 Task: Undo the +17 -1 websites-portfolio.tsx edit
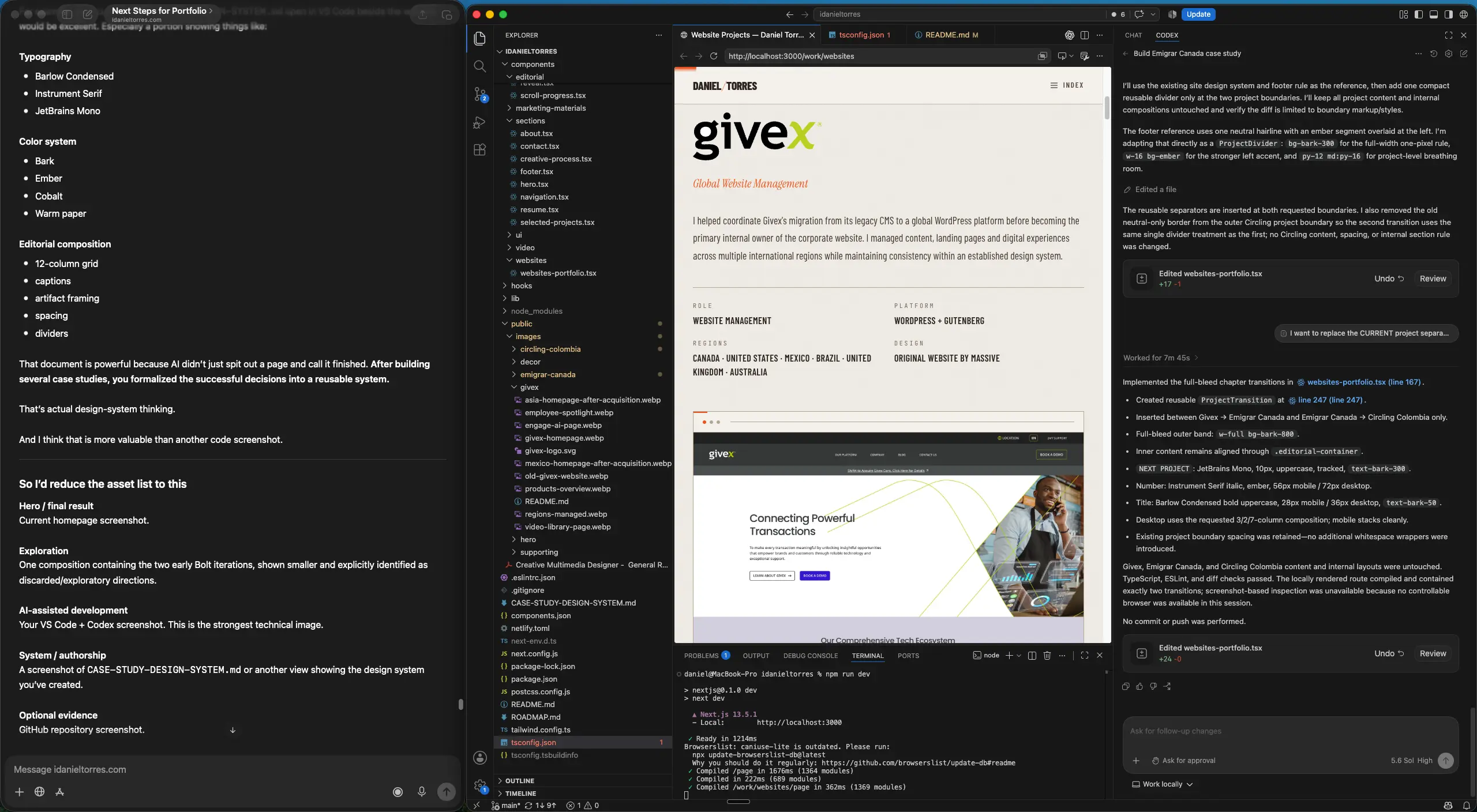(1389, 279)
